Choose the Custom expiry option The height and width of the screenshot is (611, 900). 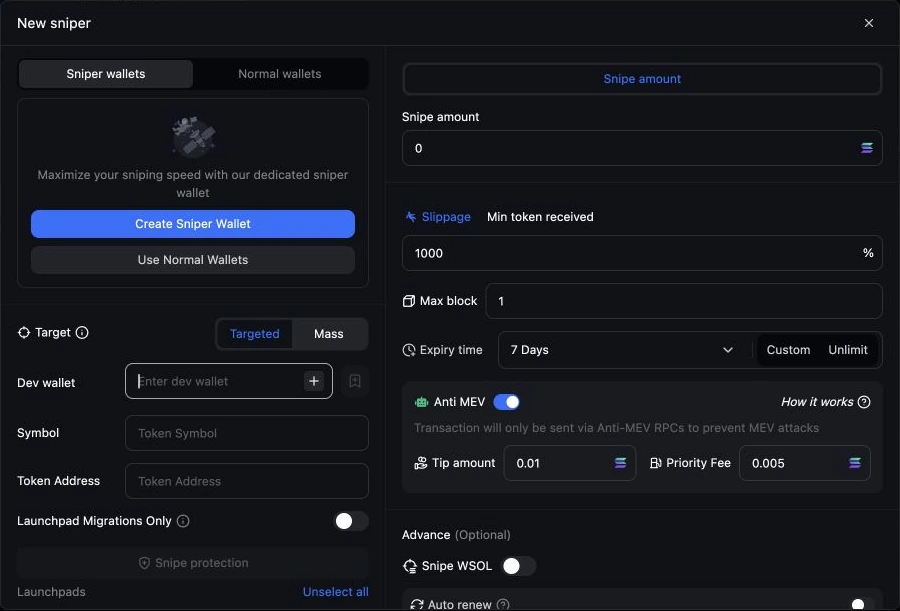[x=788, y=350]
